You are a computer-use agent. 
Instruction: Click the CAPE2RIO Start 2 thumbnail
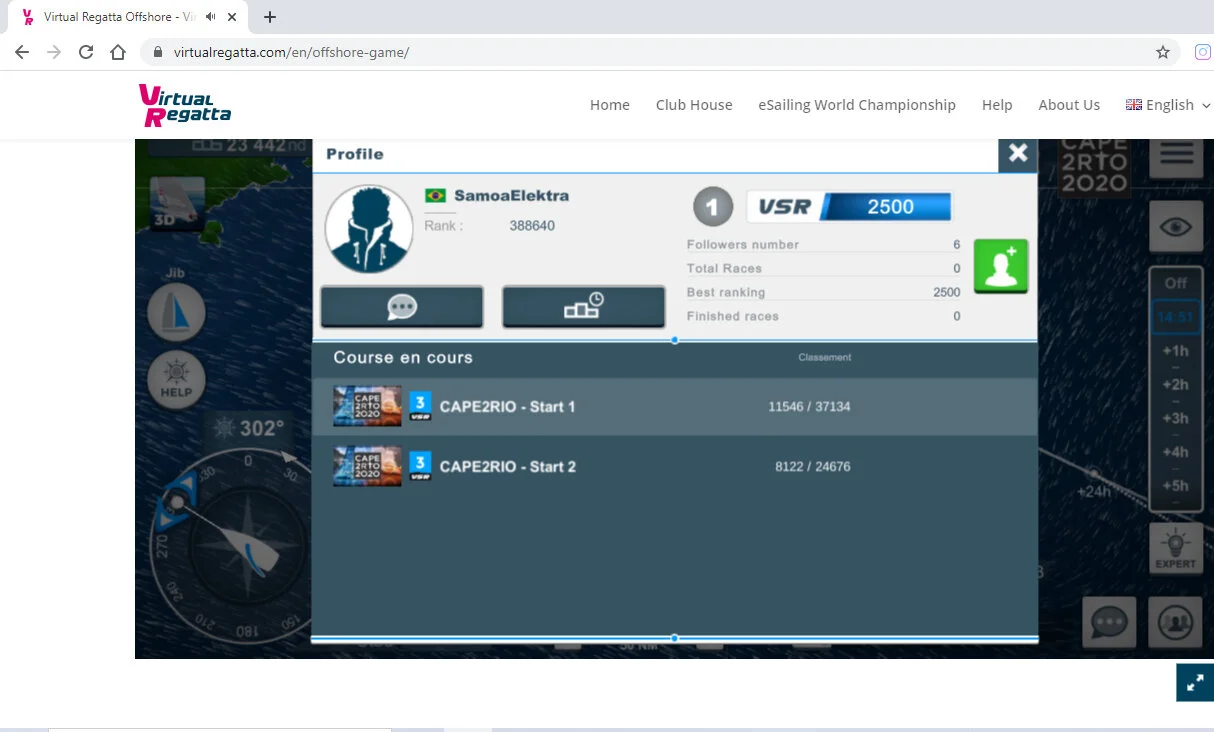point(367,466)
